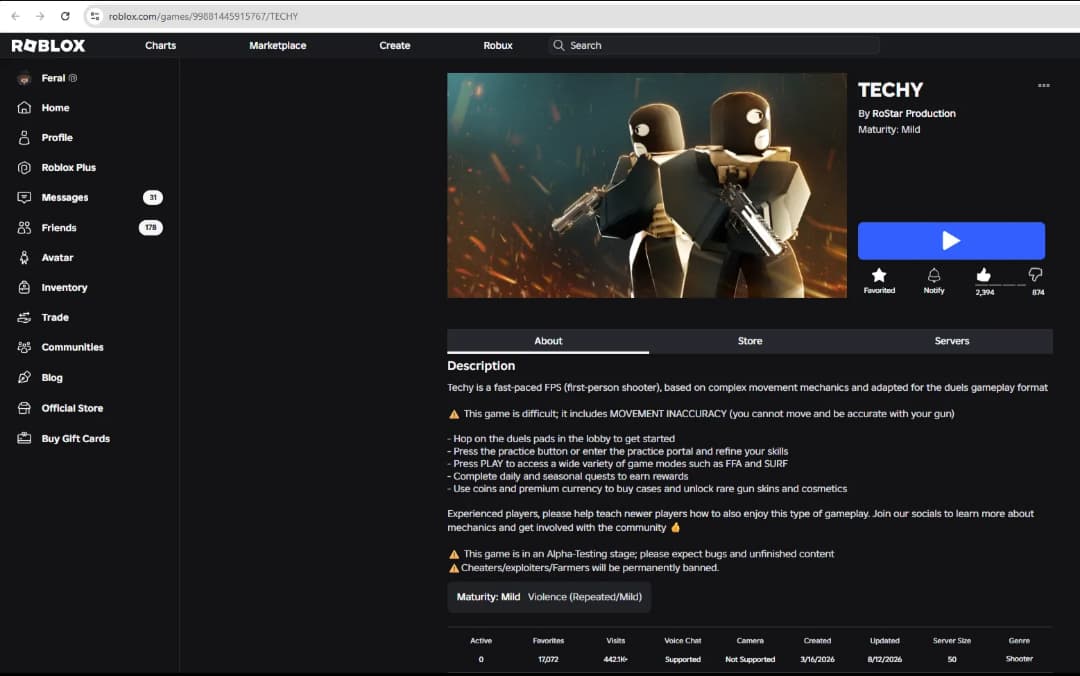Open the Buy Gift Cards link

(x=76, y=438)
